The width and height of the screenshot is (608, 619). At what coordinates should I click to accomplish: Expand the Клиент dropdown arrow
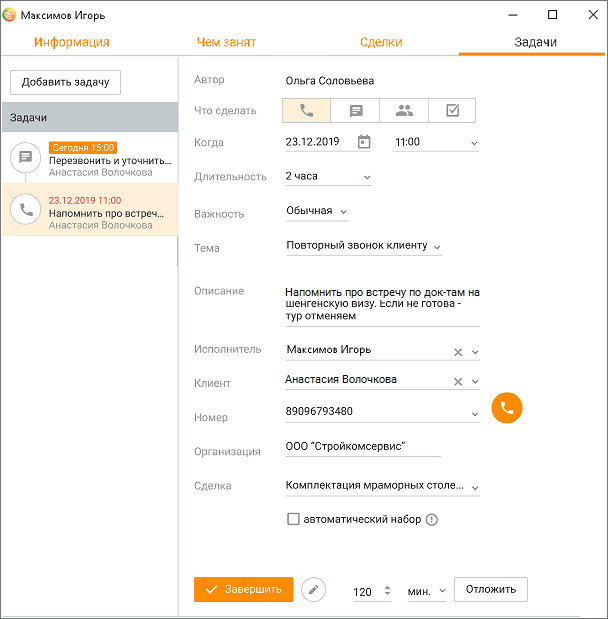point(475,382)
